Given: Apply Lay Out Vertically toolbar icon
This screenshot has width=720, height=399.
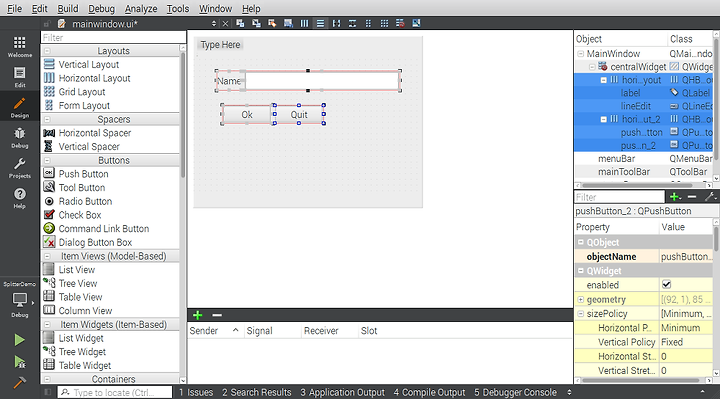Looking at the screenshot, I should pyautogui.click(x=321, y=23).
